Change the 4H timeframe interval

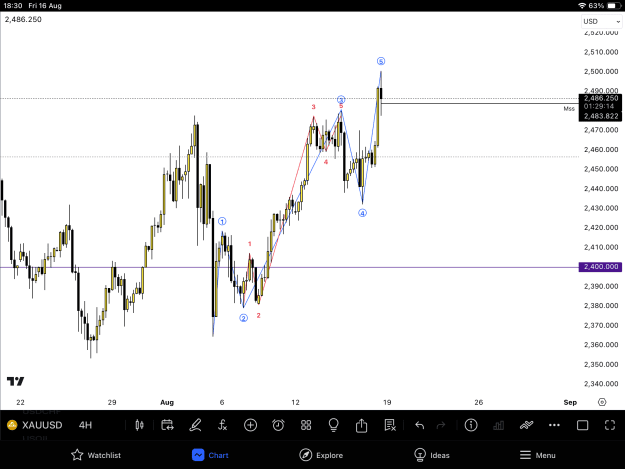click(x=85, y=425)
